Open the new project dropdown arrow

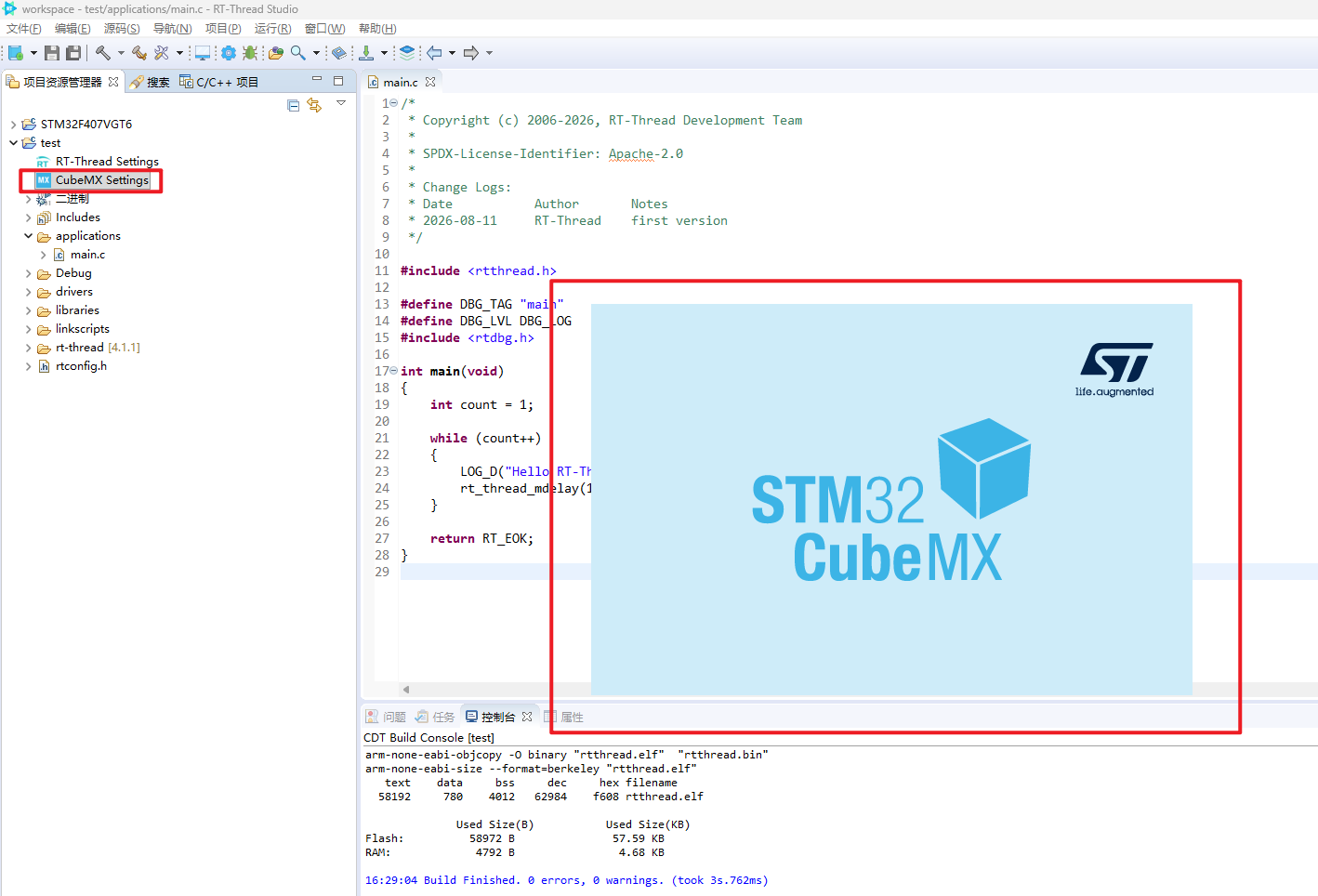(x=33, y=53)
